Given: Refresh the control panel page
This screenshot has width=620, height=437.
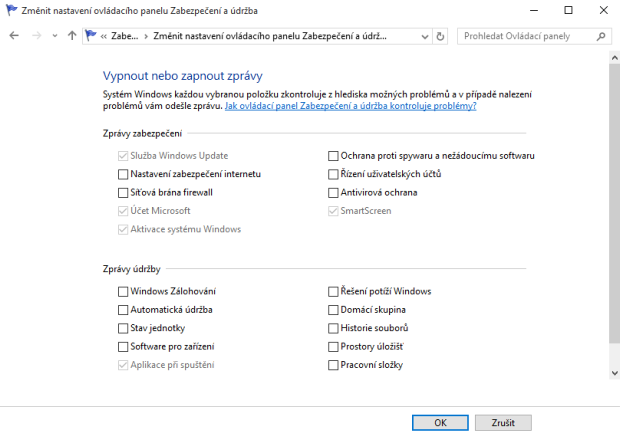Looking at the screenshot, I should click(x=440, y=36).
